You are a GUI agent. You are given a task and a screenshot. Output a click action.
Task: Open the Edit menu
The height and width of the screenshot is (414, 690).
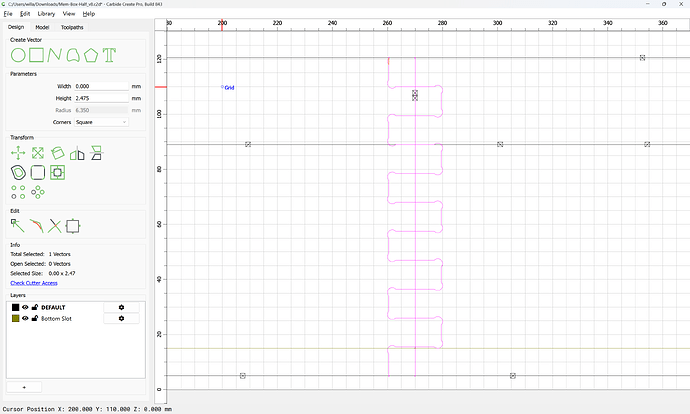[x=25, y=14]
